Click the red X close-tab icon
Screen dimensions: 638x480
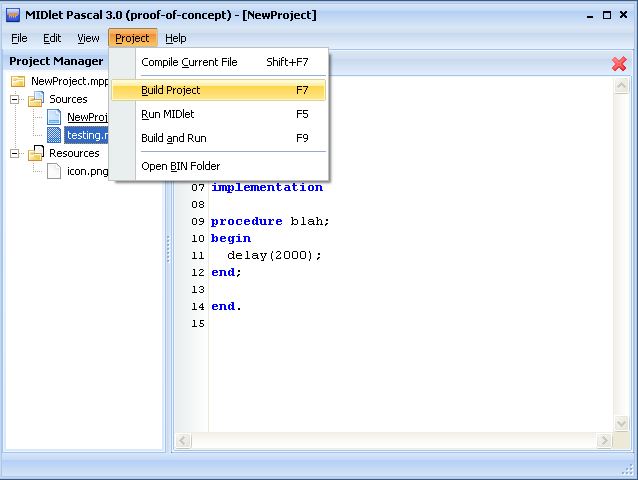619,64
